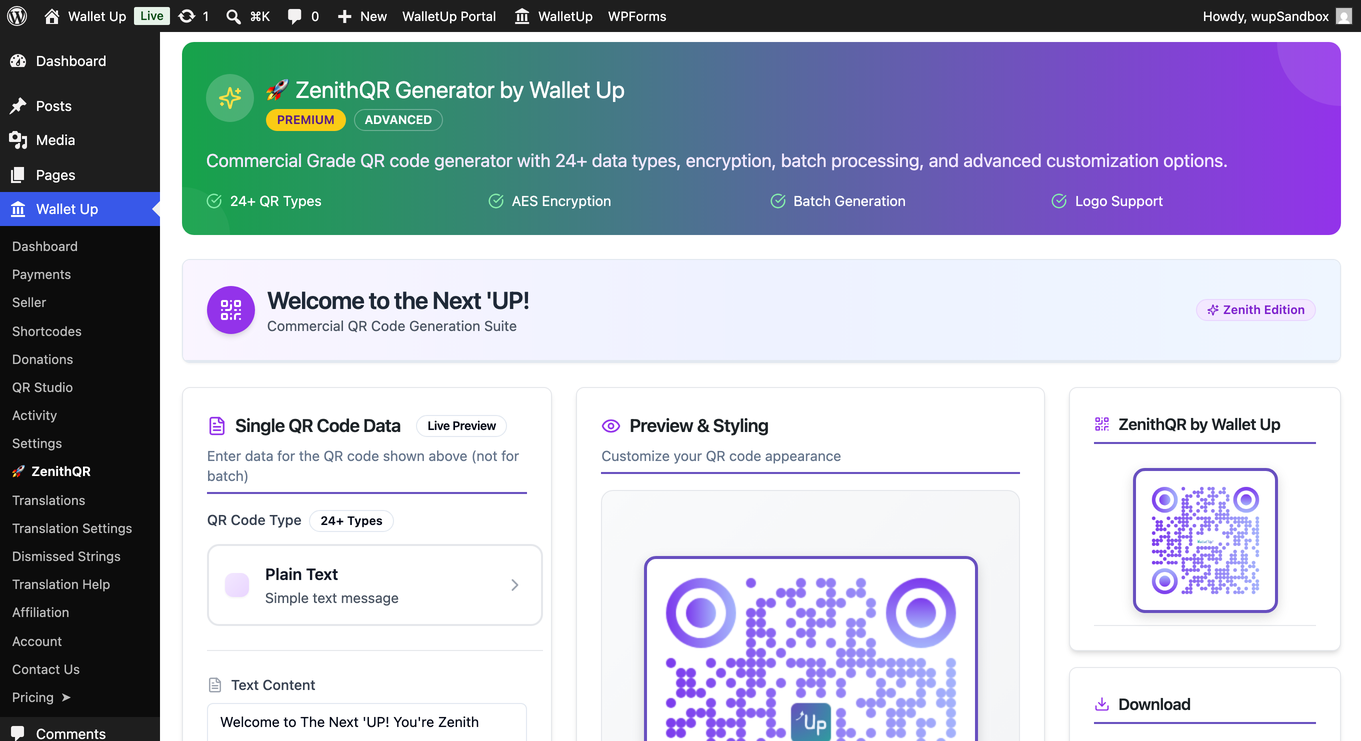The height and width of the screenshot is (741, 1361).
Task: Click the PREMIUM badge
Action: (x=306, y=120)
